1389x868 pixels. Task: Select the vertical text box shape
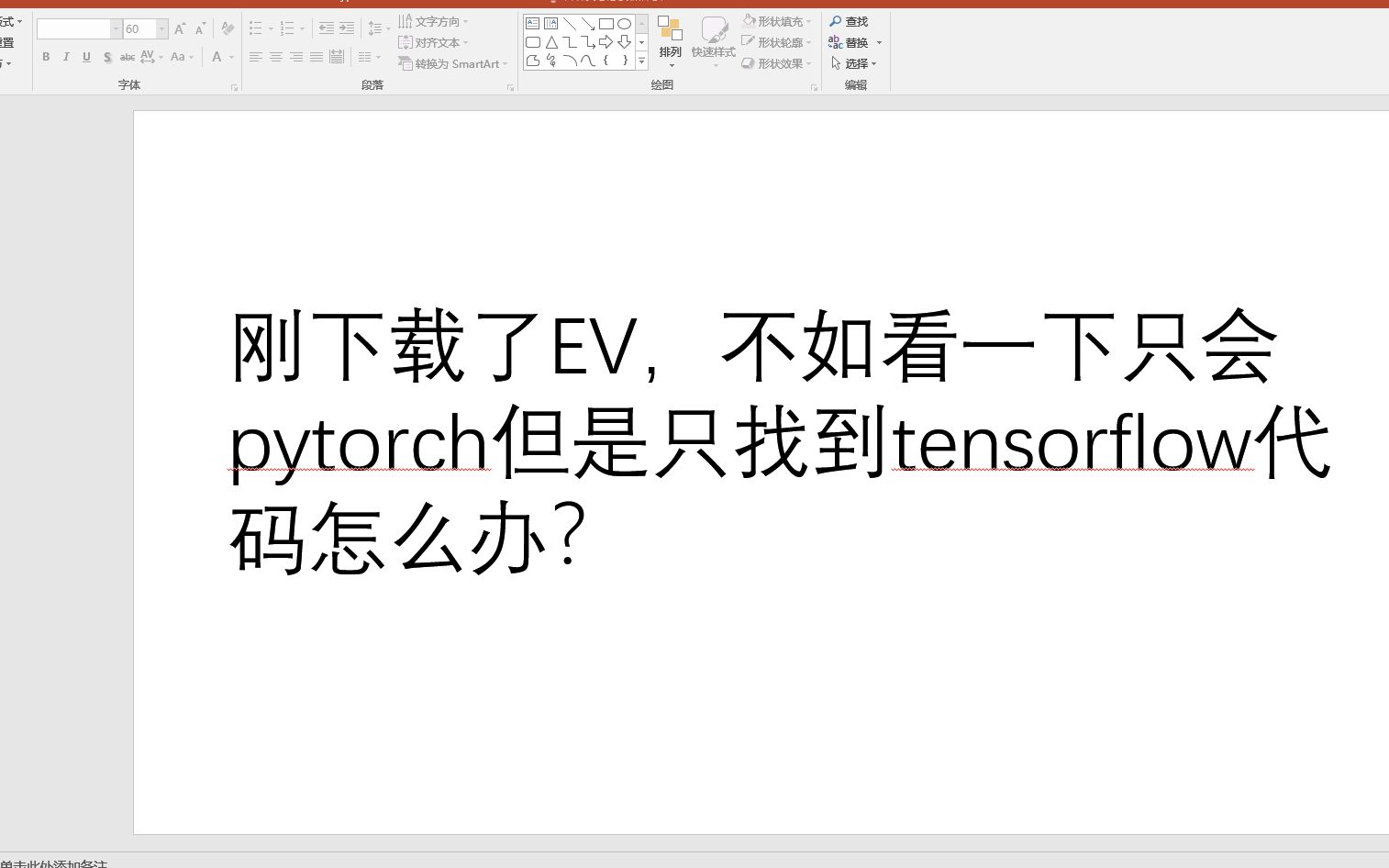click(x=551, y=24)
